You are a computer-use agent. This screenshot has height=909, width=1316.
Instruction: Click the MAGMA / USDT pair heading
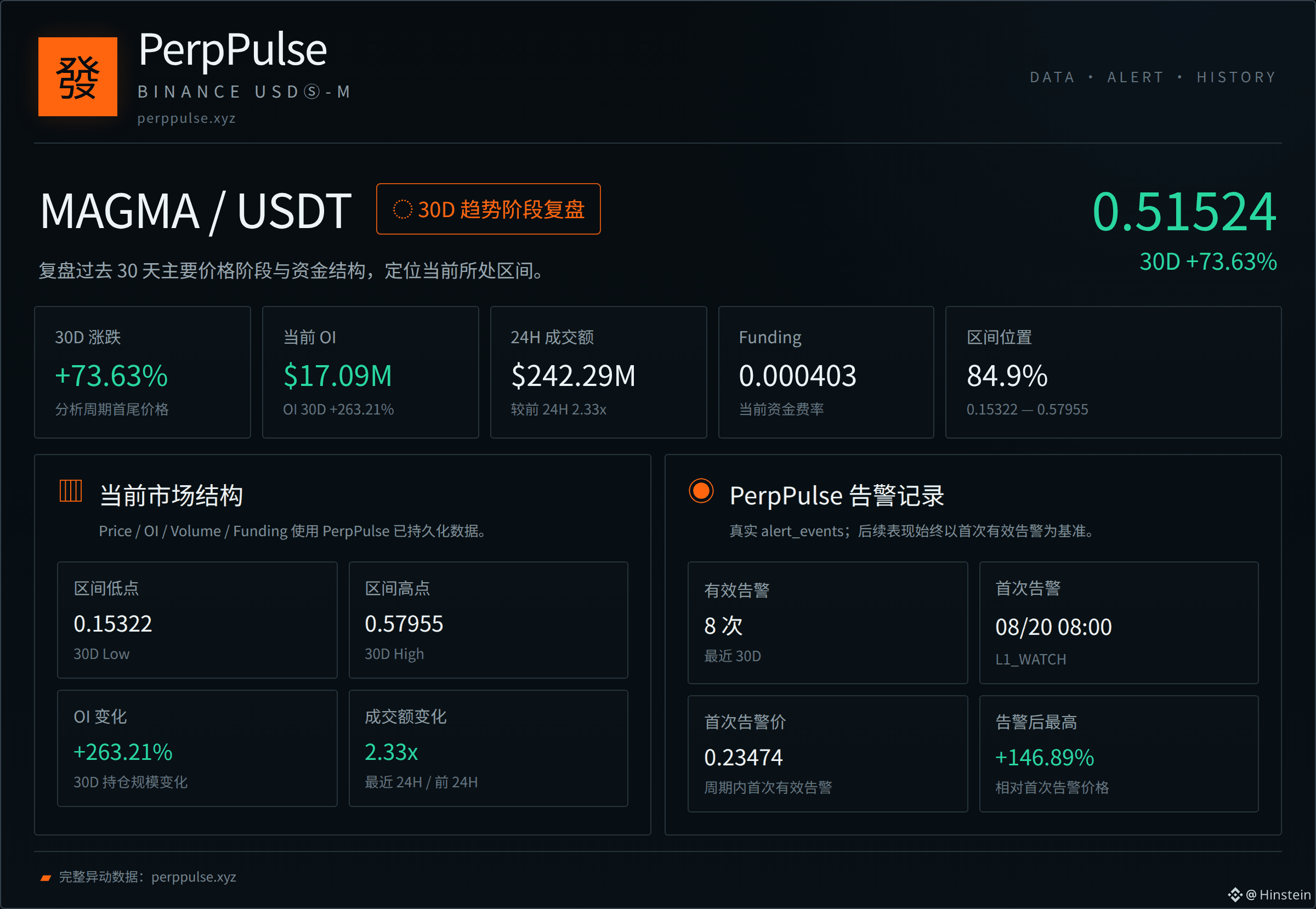[x=196, y=211]
